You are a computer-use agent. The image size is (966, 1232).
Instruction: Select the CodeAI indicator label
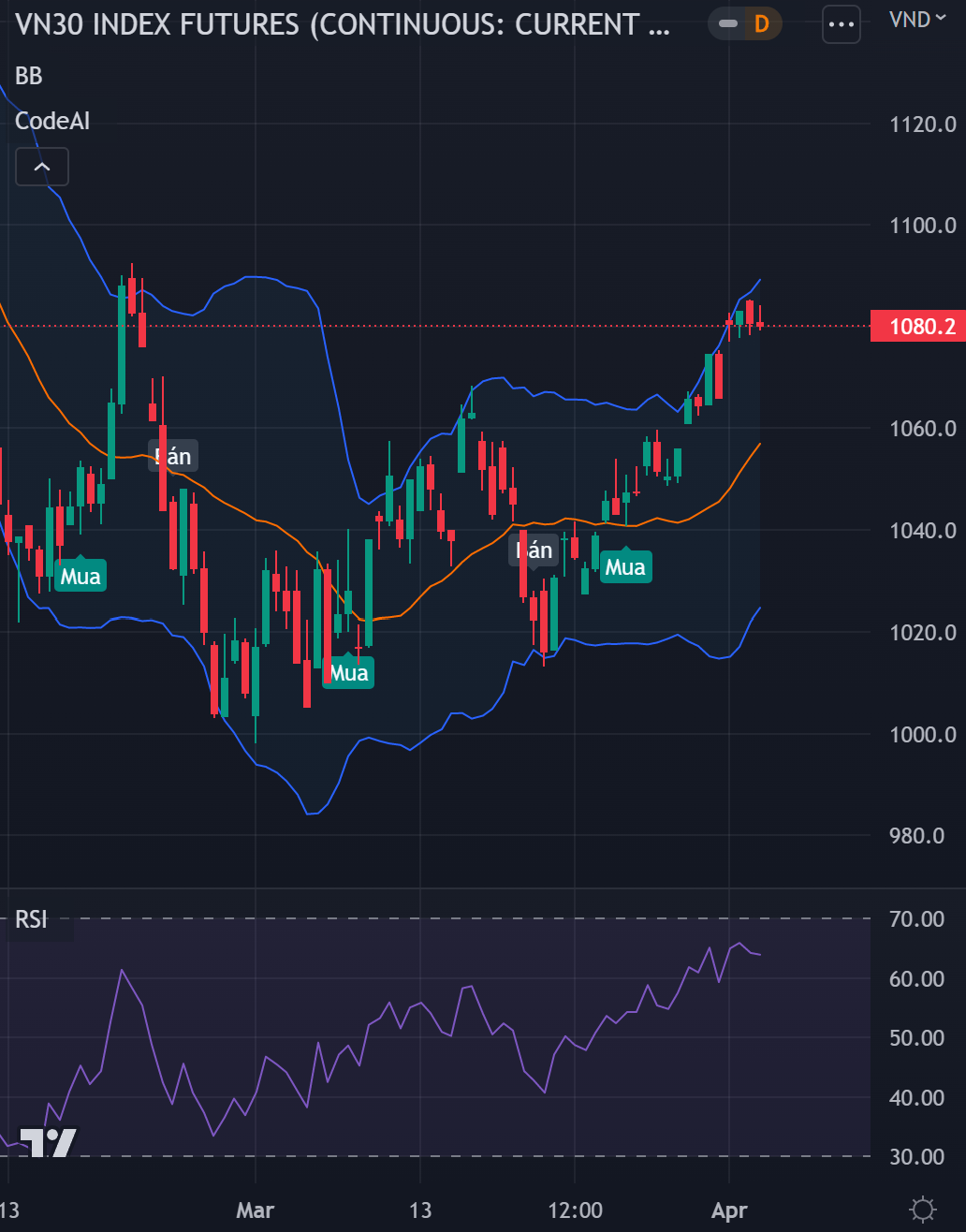52,121
